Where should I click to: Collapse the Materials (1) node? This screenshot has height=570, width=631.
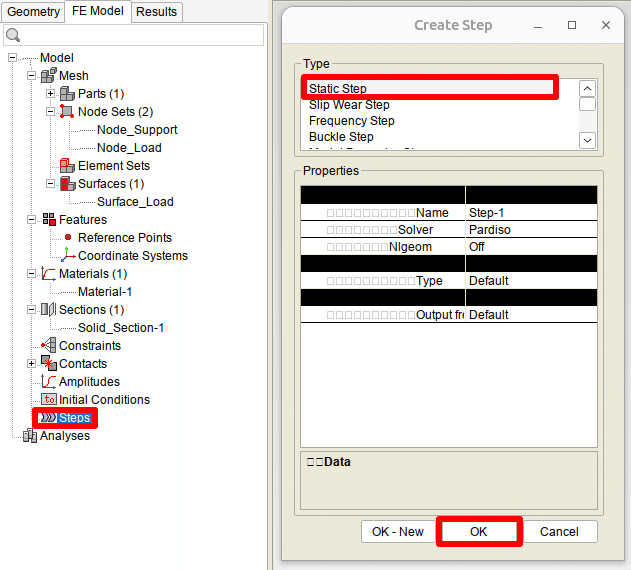point(31,274)
